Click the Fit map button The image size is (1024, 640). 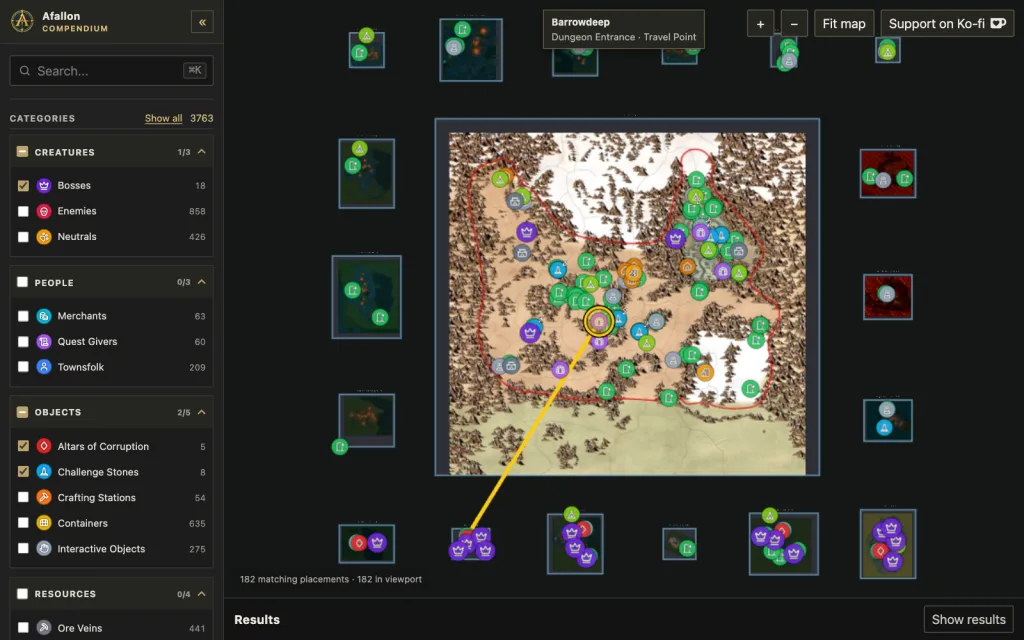click(844, 24)
